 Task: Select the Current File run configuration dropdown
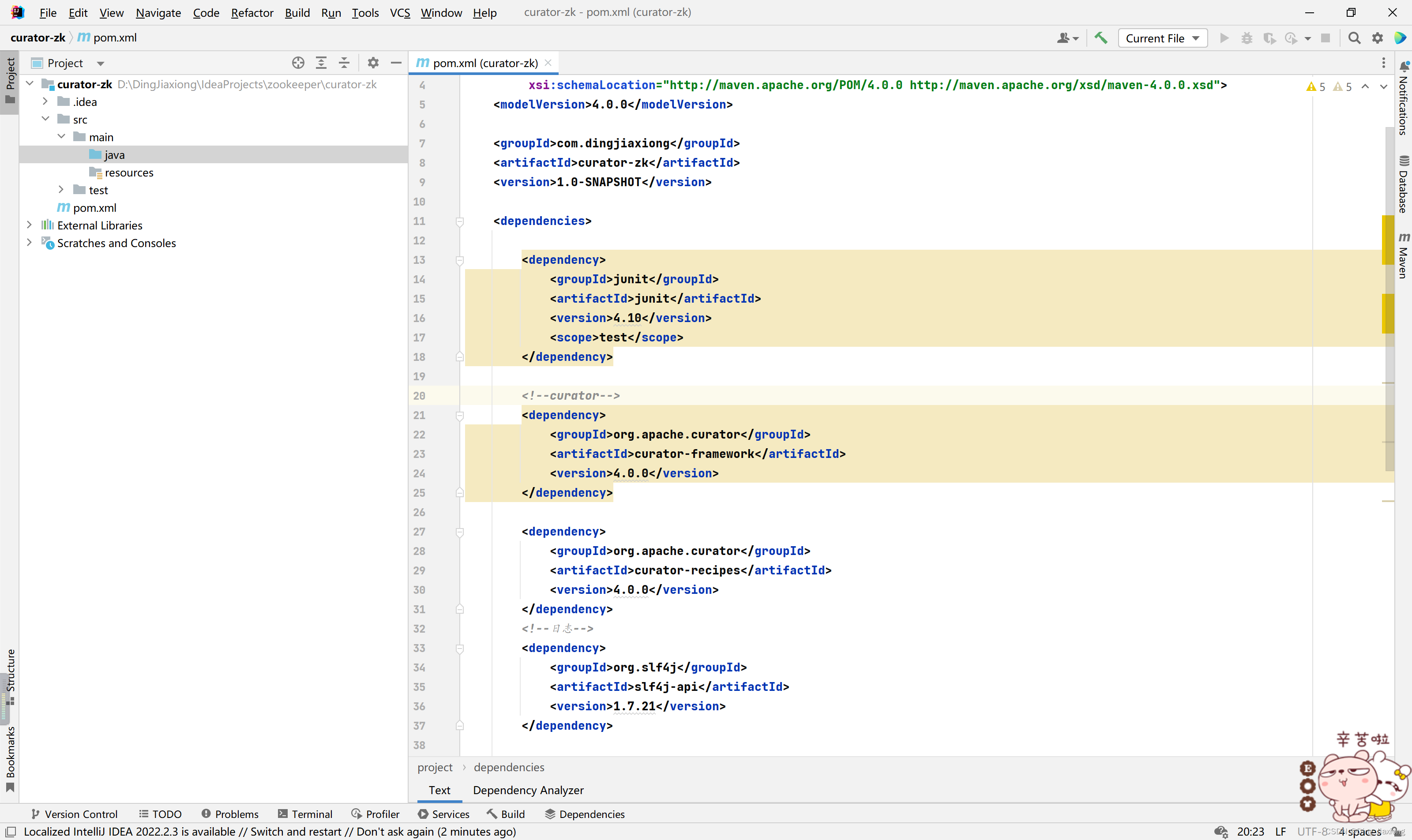pos(1160,38)
